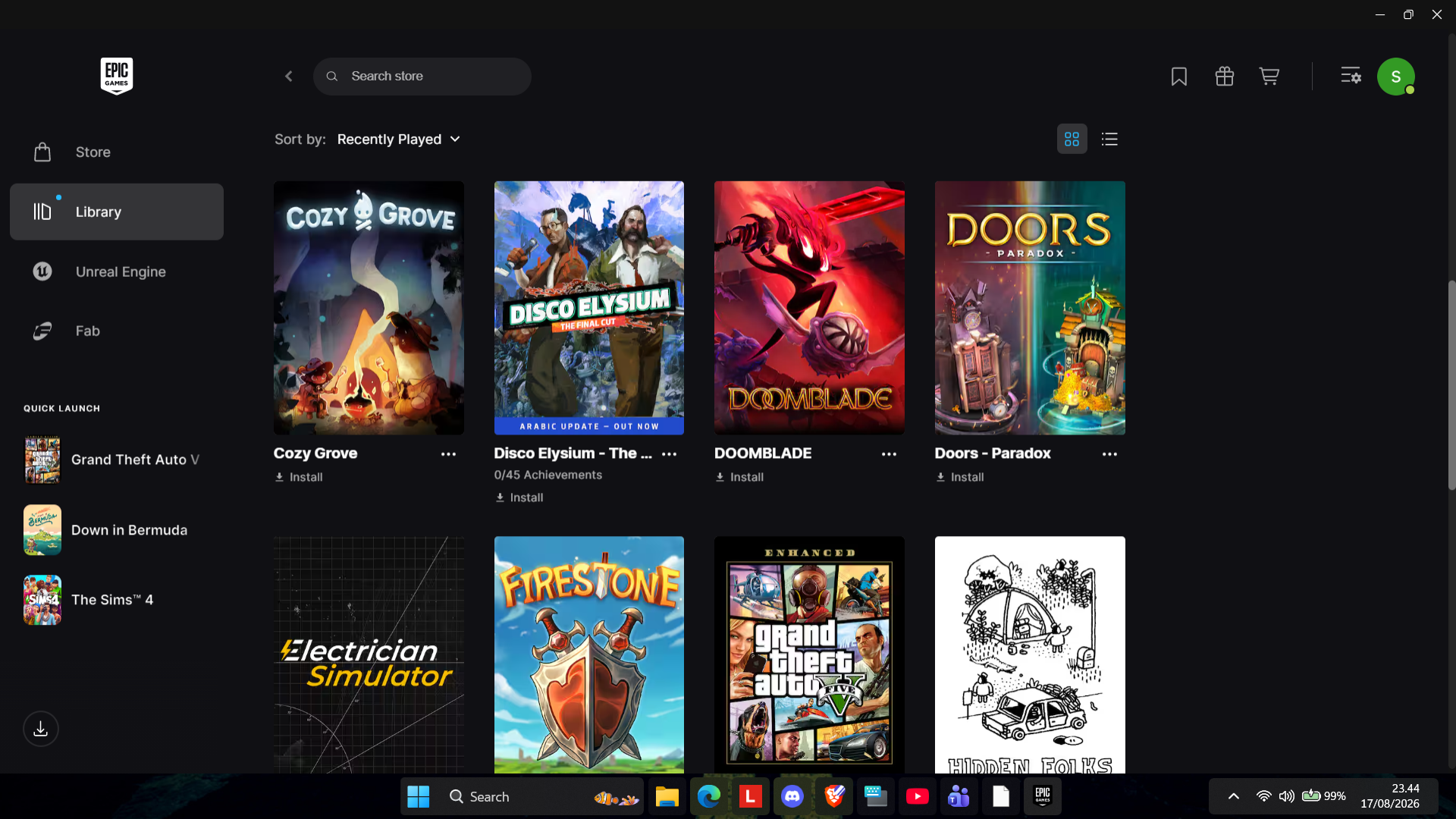Switch to list view

1110,139
